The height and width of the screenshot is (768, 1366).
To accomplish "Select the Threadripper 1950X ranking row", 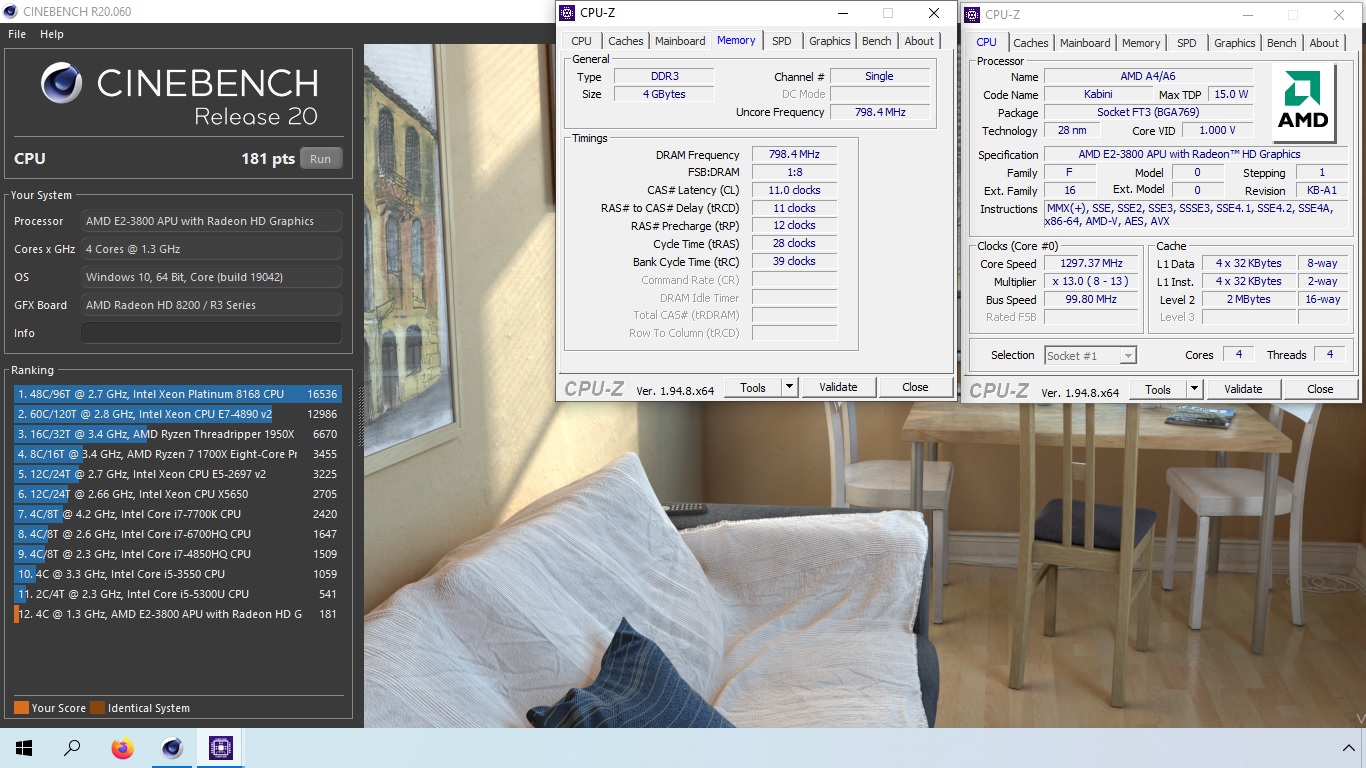I will coord(177,434).
